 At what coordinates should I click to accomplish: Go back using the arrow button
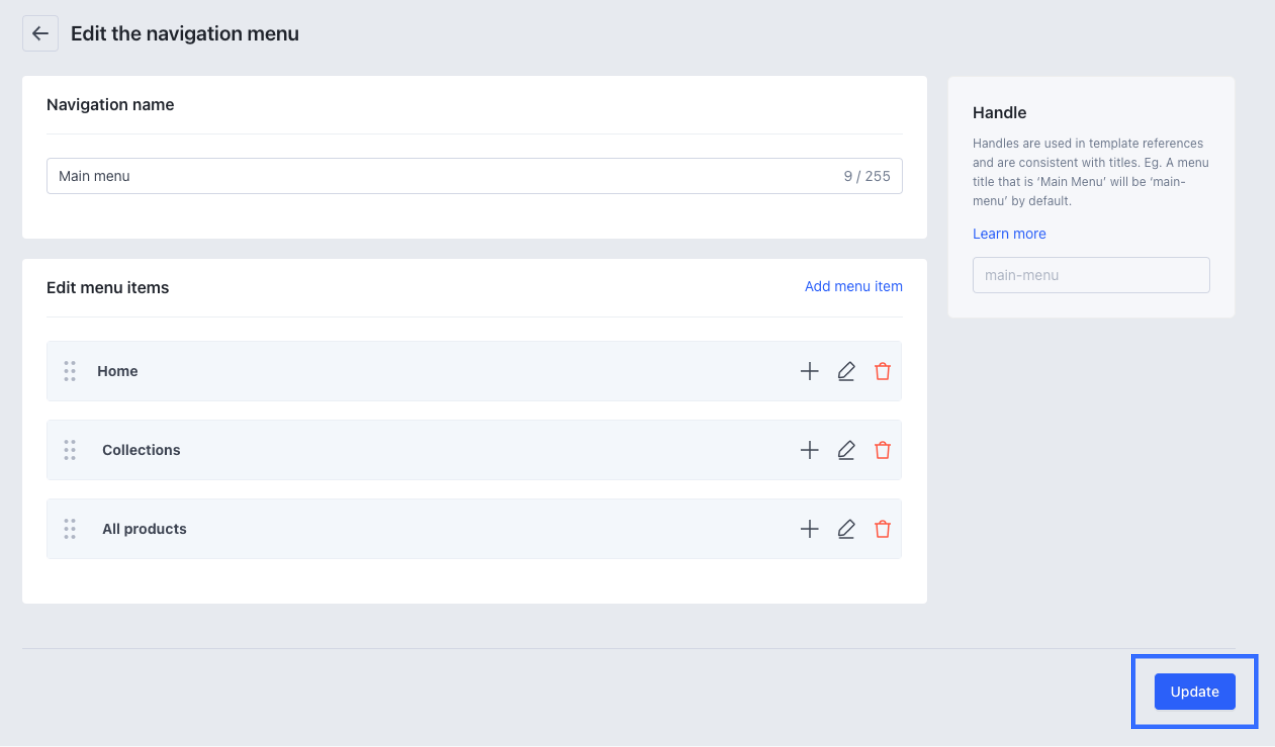pyautogui.click(x=40, y=34)
